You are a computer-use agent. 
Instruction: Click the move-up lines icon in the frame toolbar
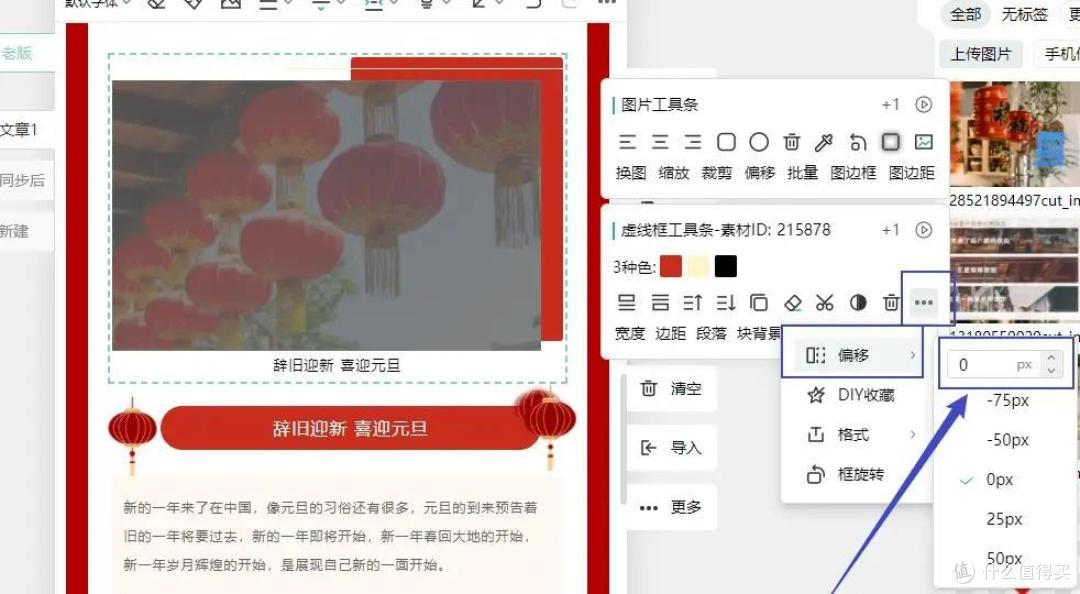[x=693, y=303]
